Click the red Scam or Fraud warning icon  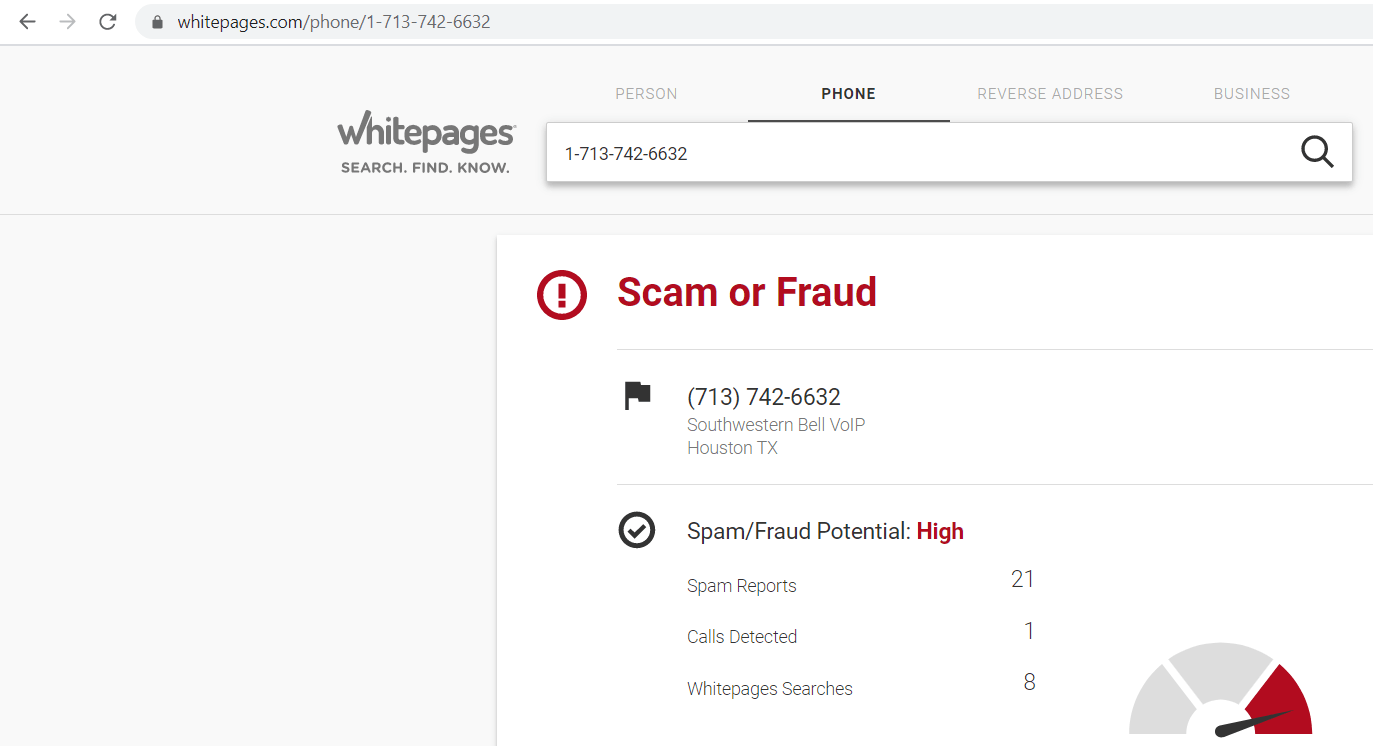pos(562,294)
